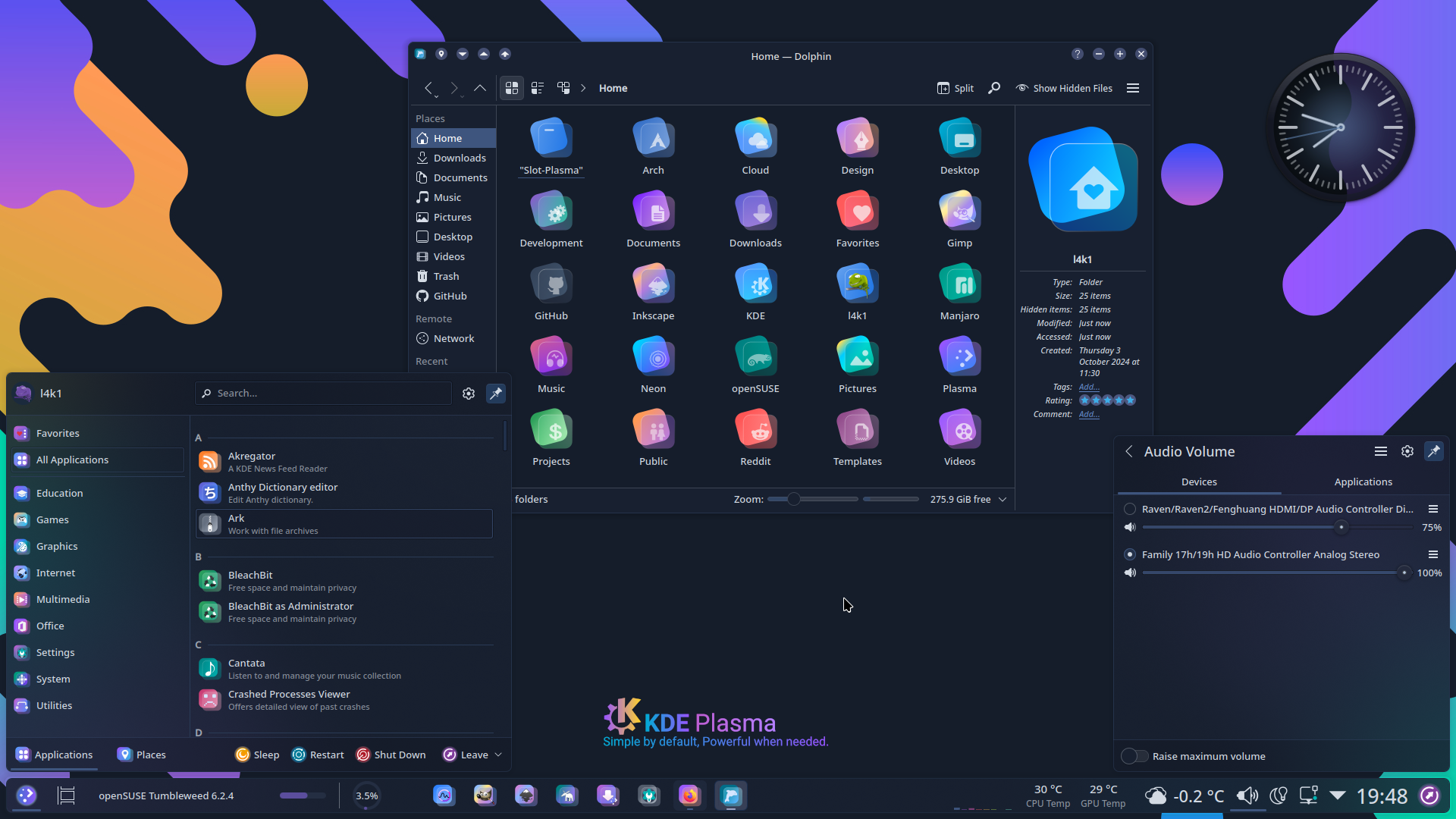Screen dimensions: 1456x819
Task: Adjust Family 17h/19h volume slider
Action: coord(1277,573)
